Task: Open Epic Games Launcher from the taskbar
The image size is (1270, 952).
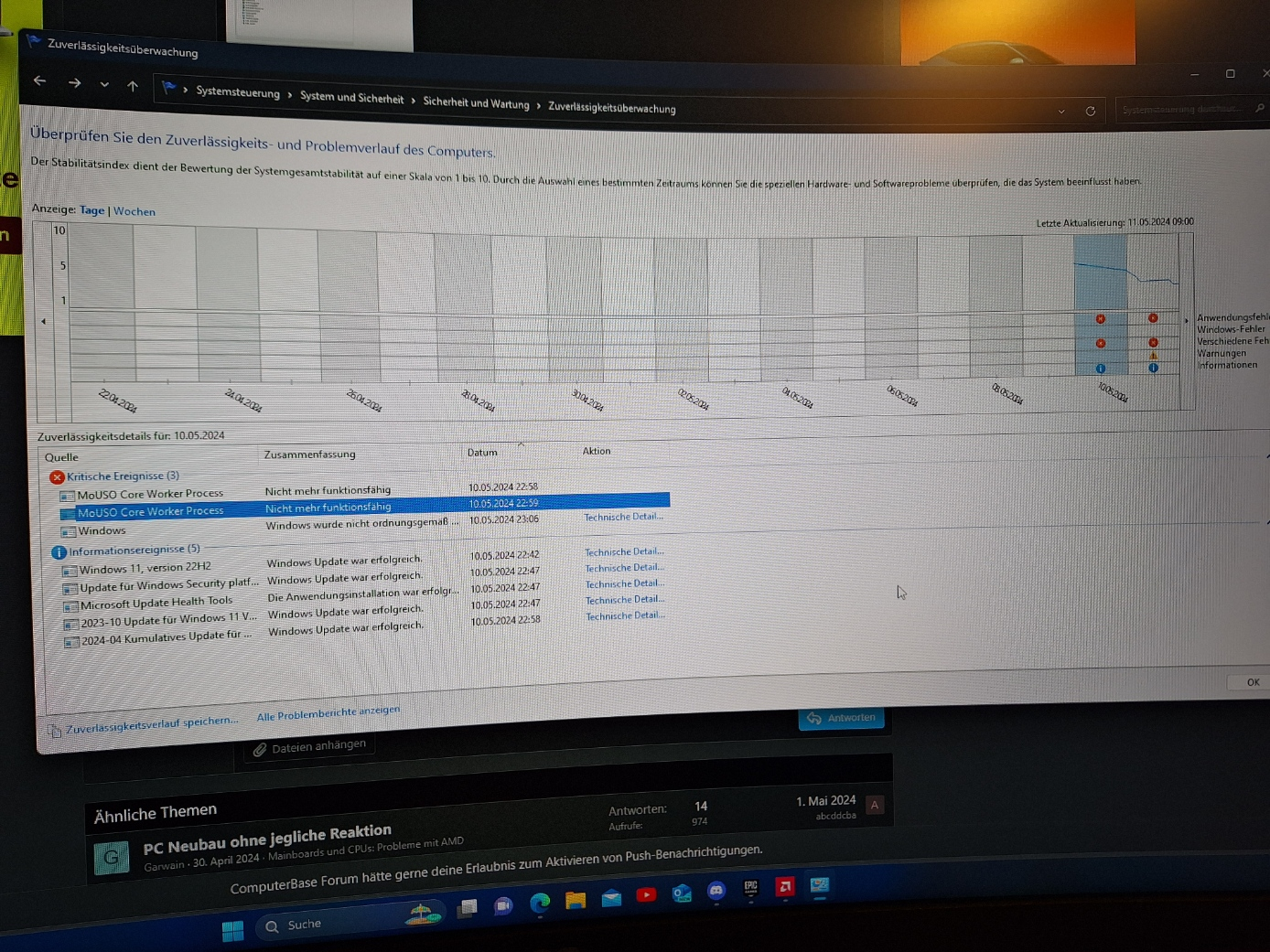Action: [751, 888]
